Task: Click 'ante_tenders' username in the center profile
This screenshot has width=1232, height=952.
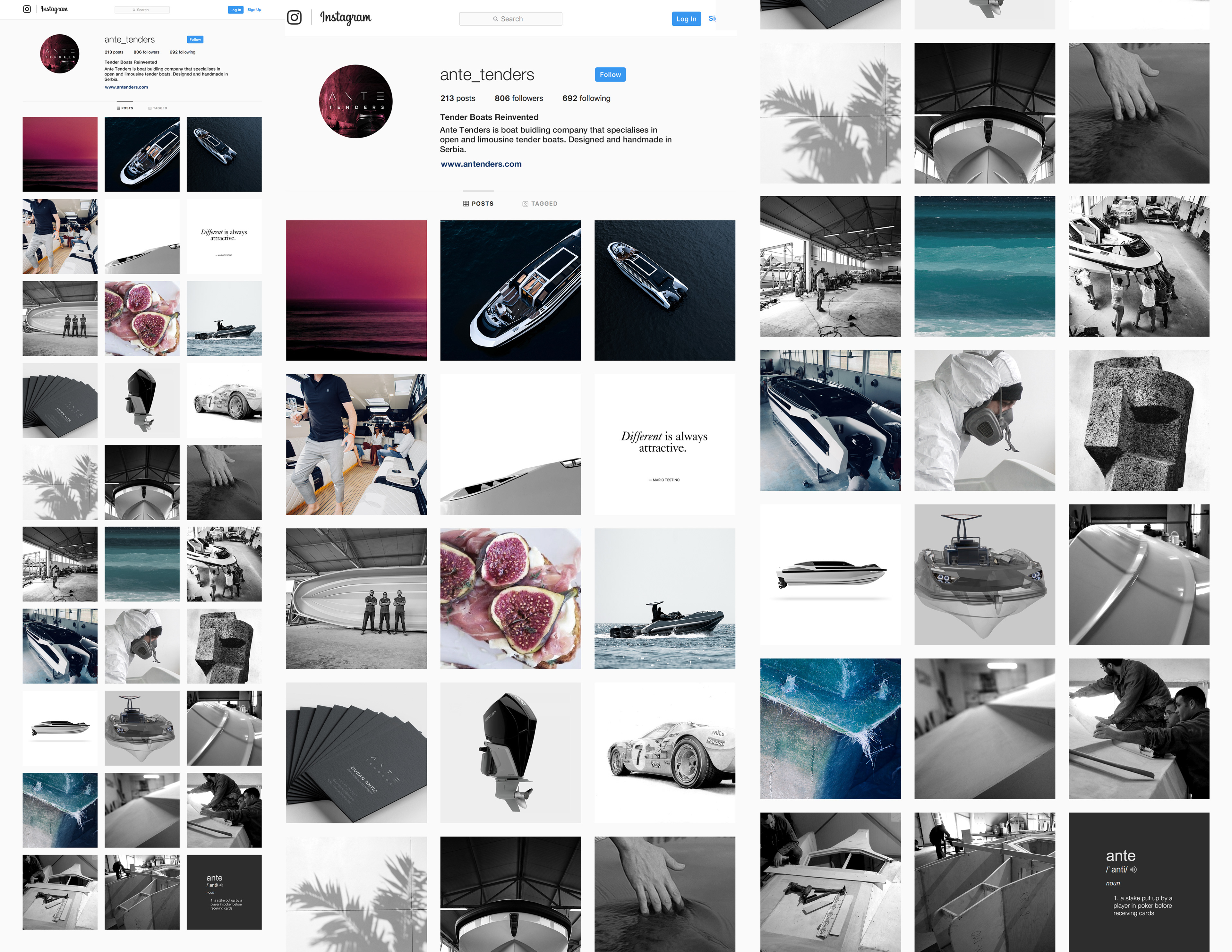Action: coord(487,74)
